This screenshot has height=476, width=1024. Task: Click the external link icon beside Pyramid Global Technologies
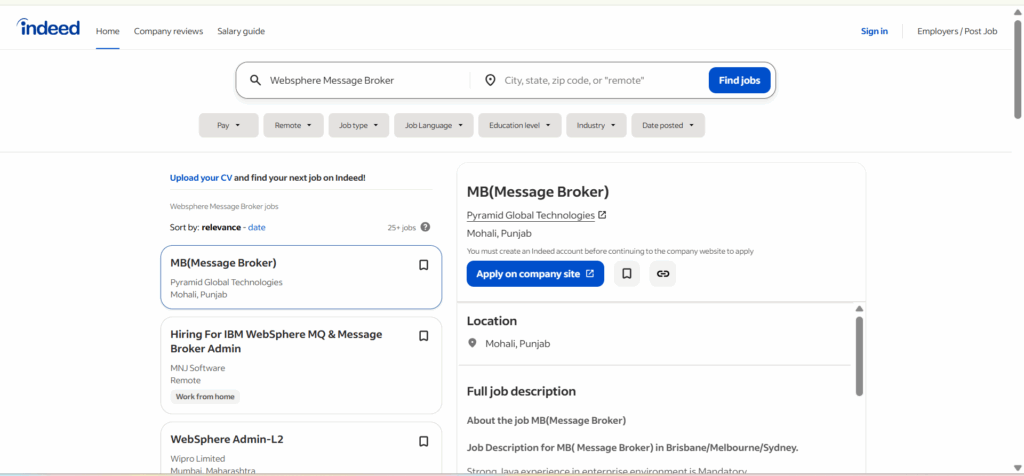click(x=602, y=215)
